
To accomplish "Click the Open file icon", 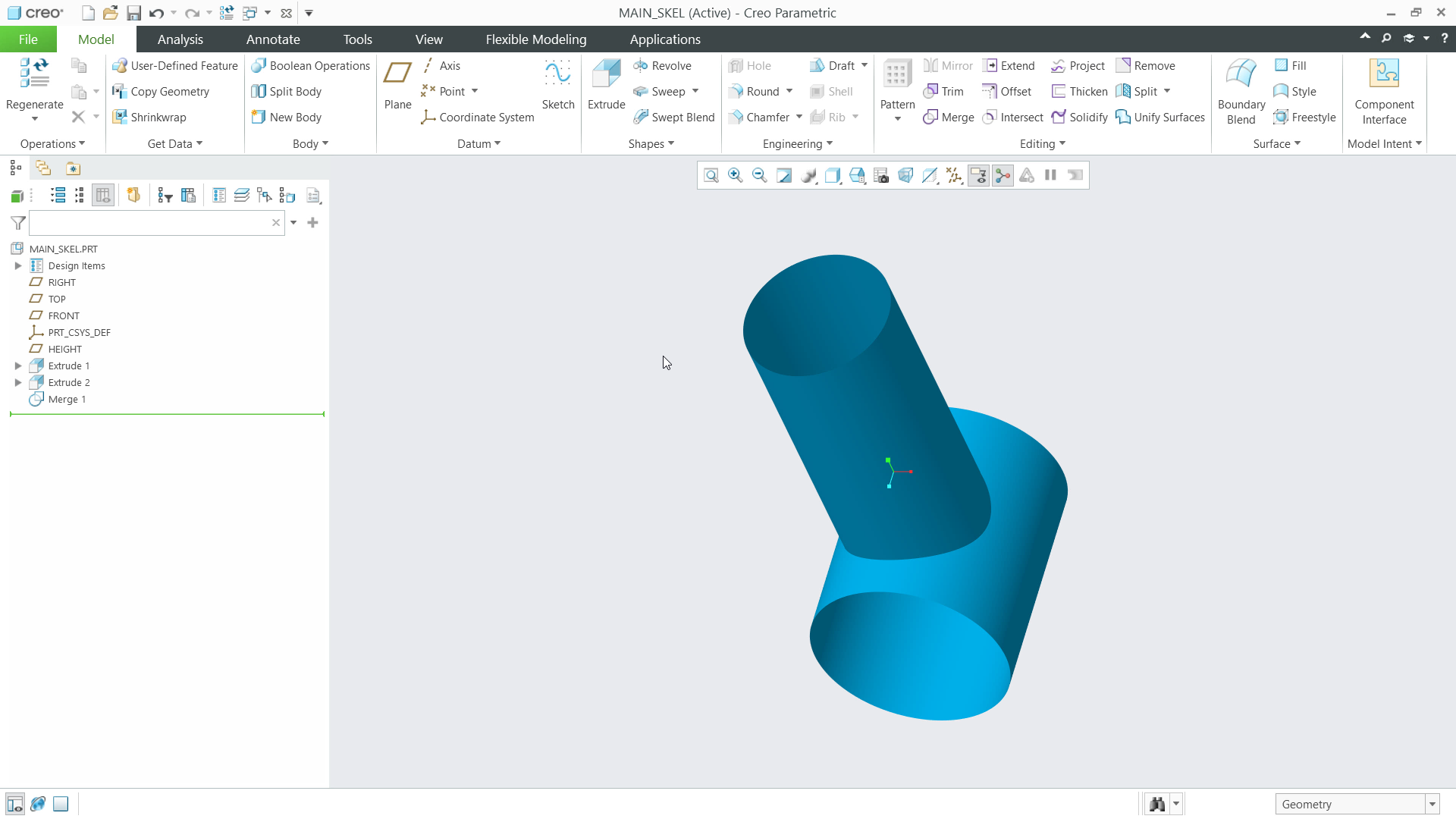I will [x=110, y=13].
